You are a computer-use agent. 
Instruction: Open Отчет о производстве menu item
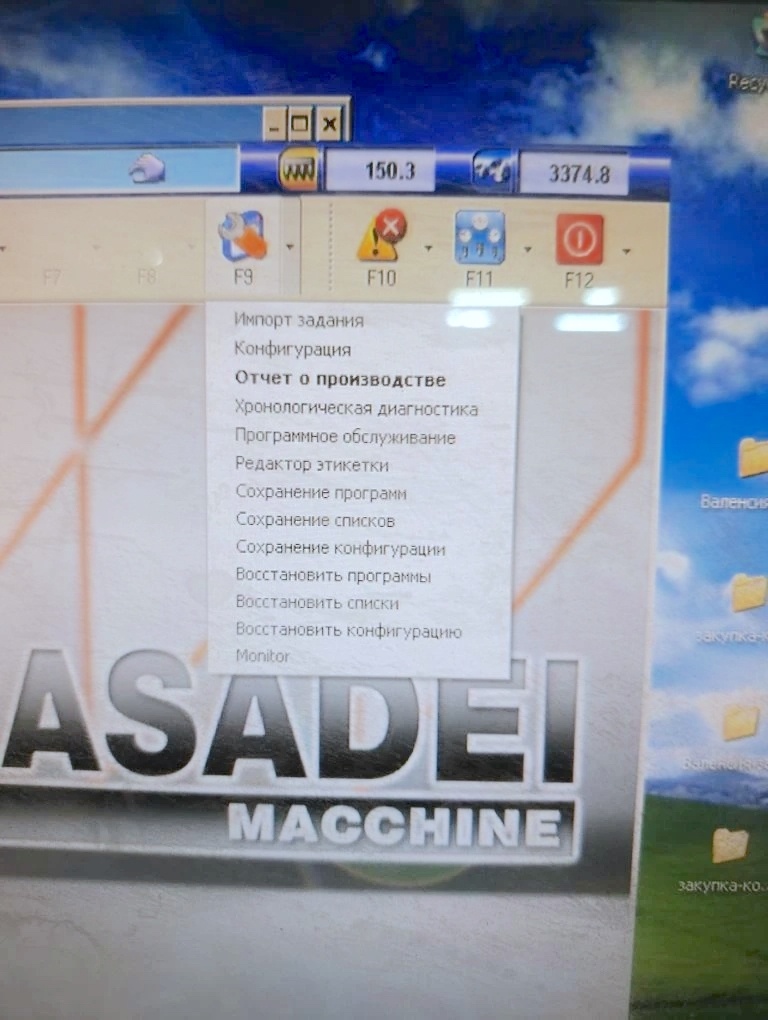point(339,379)
